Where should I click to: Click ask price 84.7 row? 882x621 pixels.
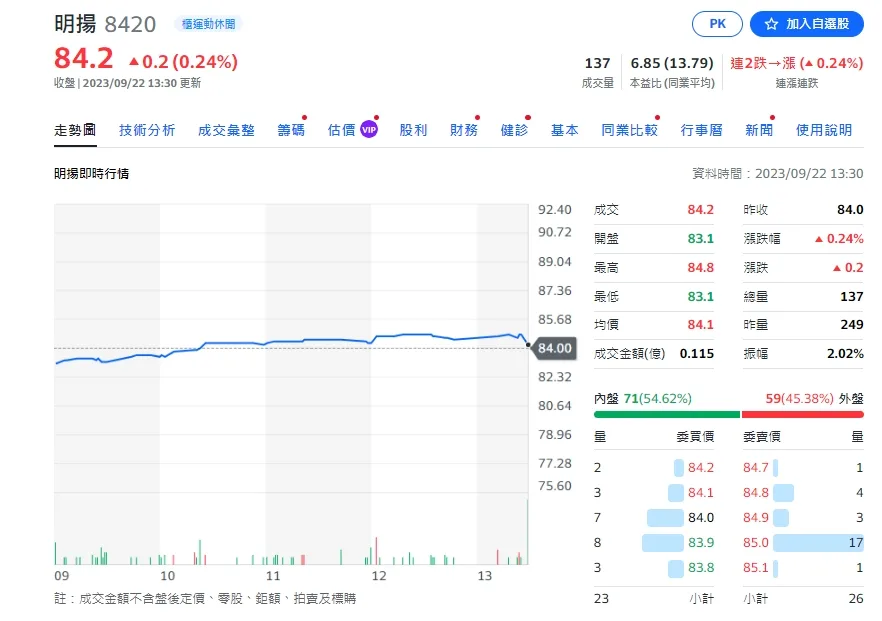click(803, 467)
